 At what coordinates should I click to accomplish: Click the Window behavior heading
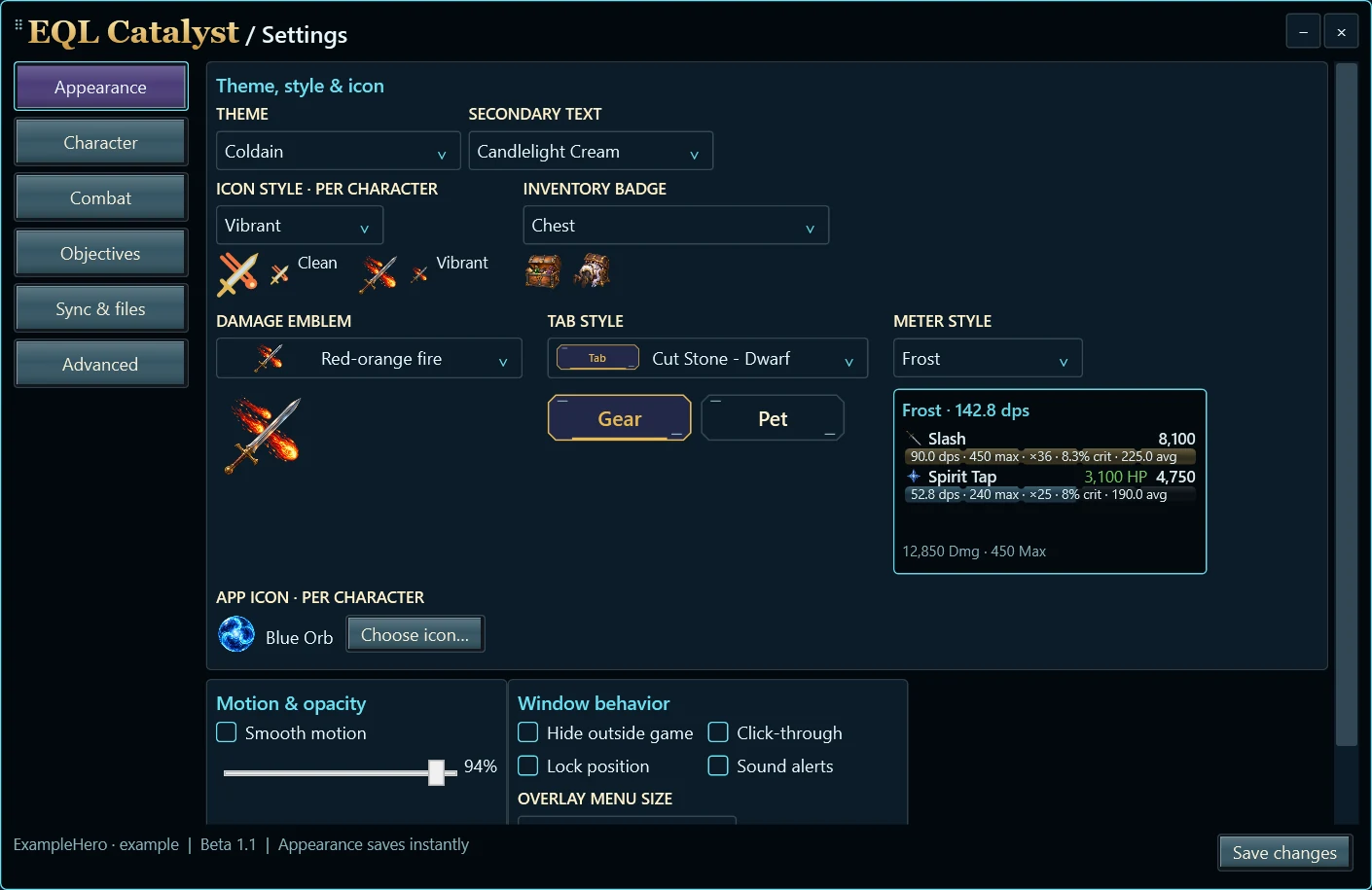point(594,703)
